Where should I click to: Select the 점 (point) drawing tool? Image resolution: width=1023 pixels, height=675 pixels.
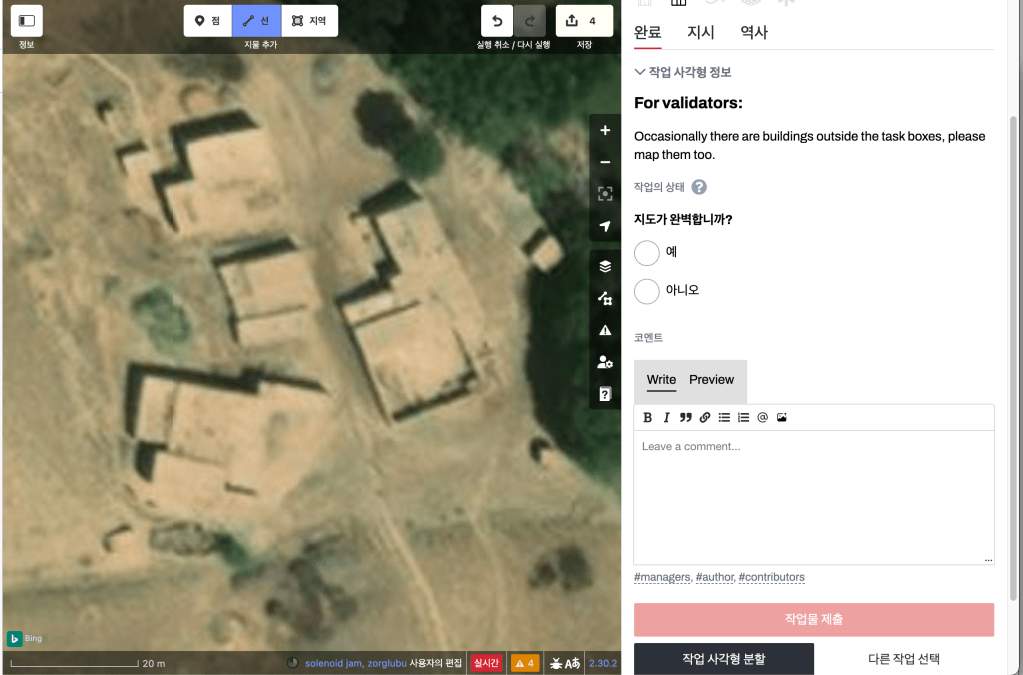207,20
